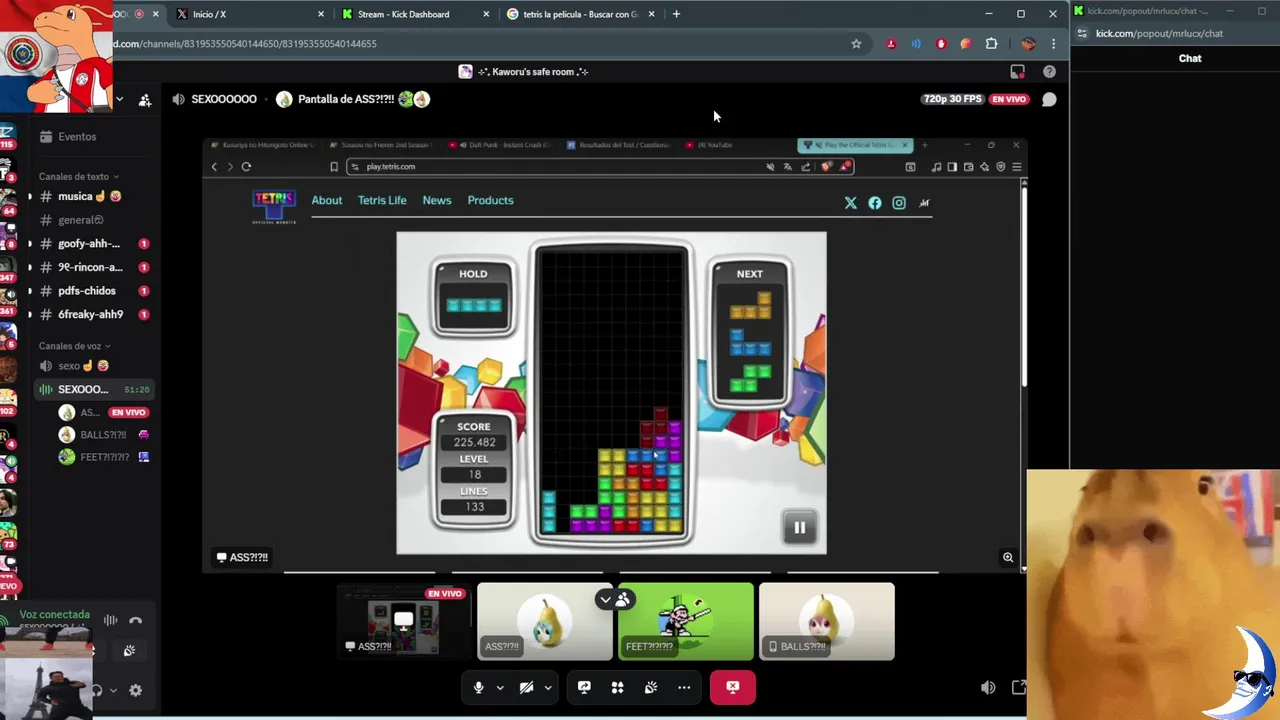This screenshot has width=1280, height=720.
Task: Open a new browser tab
Action: click(676, 14)
